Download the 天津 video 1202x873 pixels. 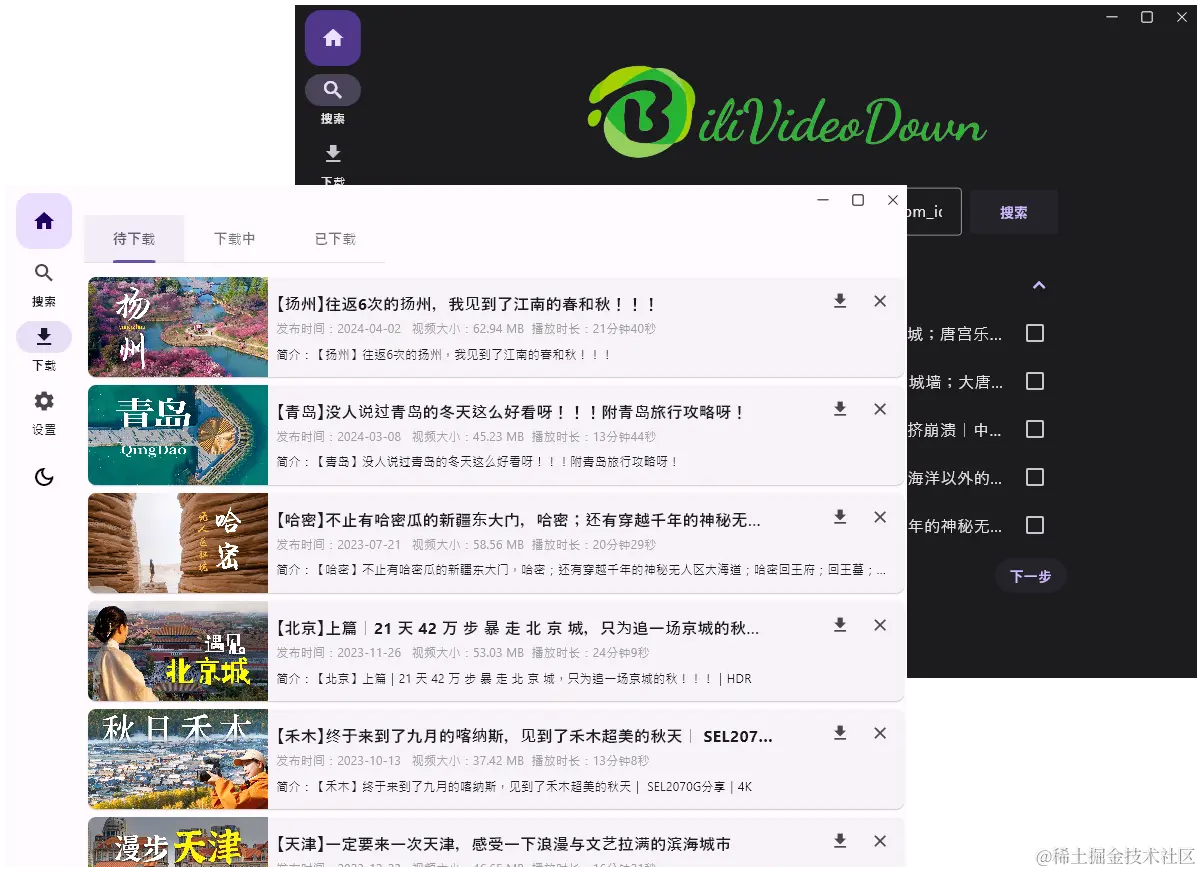pyautogui.click(x=840, y=841)
